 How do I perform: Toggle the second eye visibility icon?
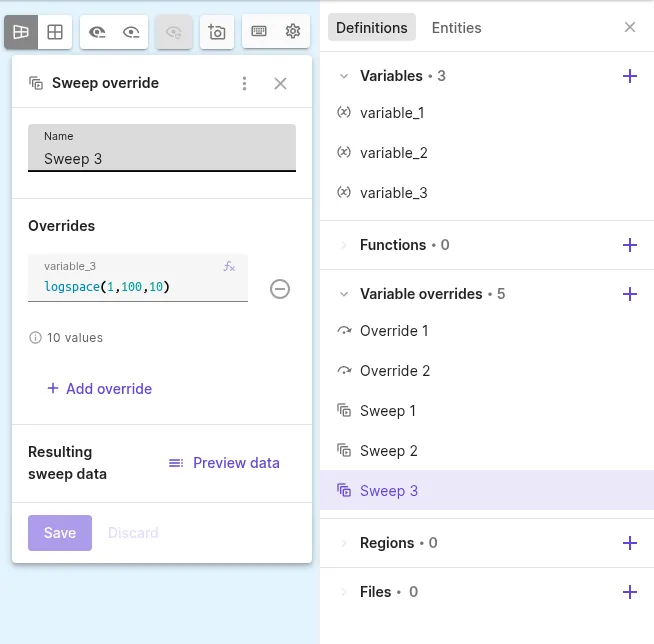click(131, 32)
